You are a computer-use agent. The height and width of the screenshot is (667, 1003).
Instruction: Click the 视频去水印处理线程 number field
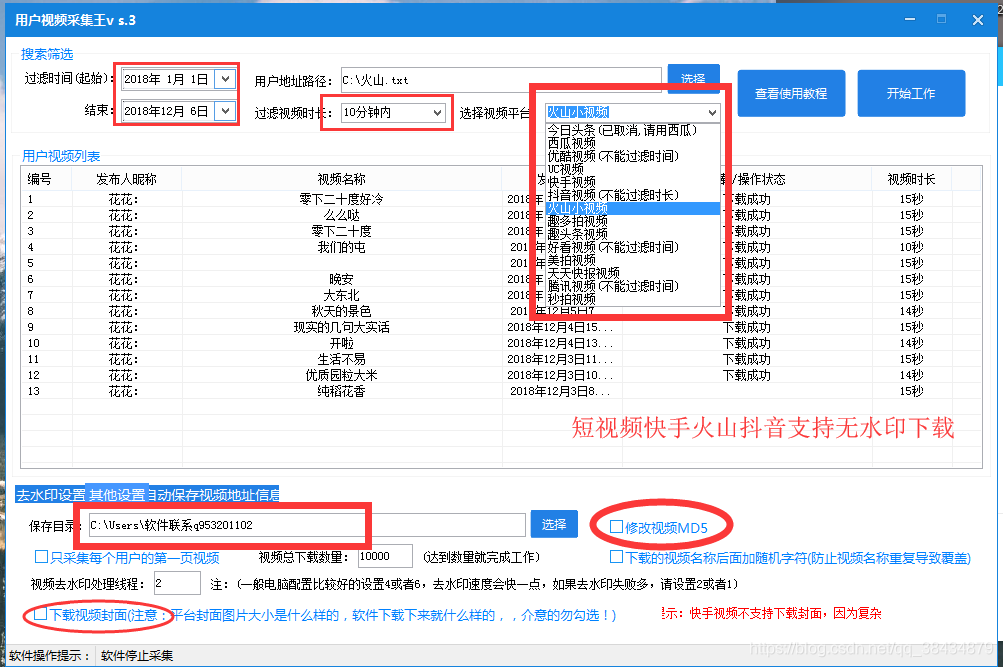(177, 584)
